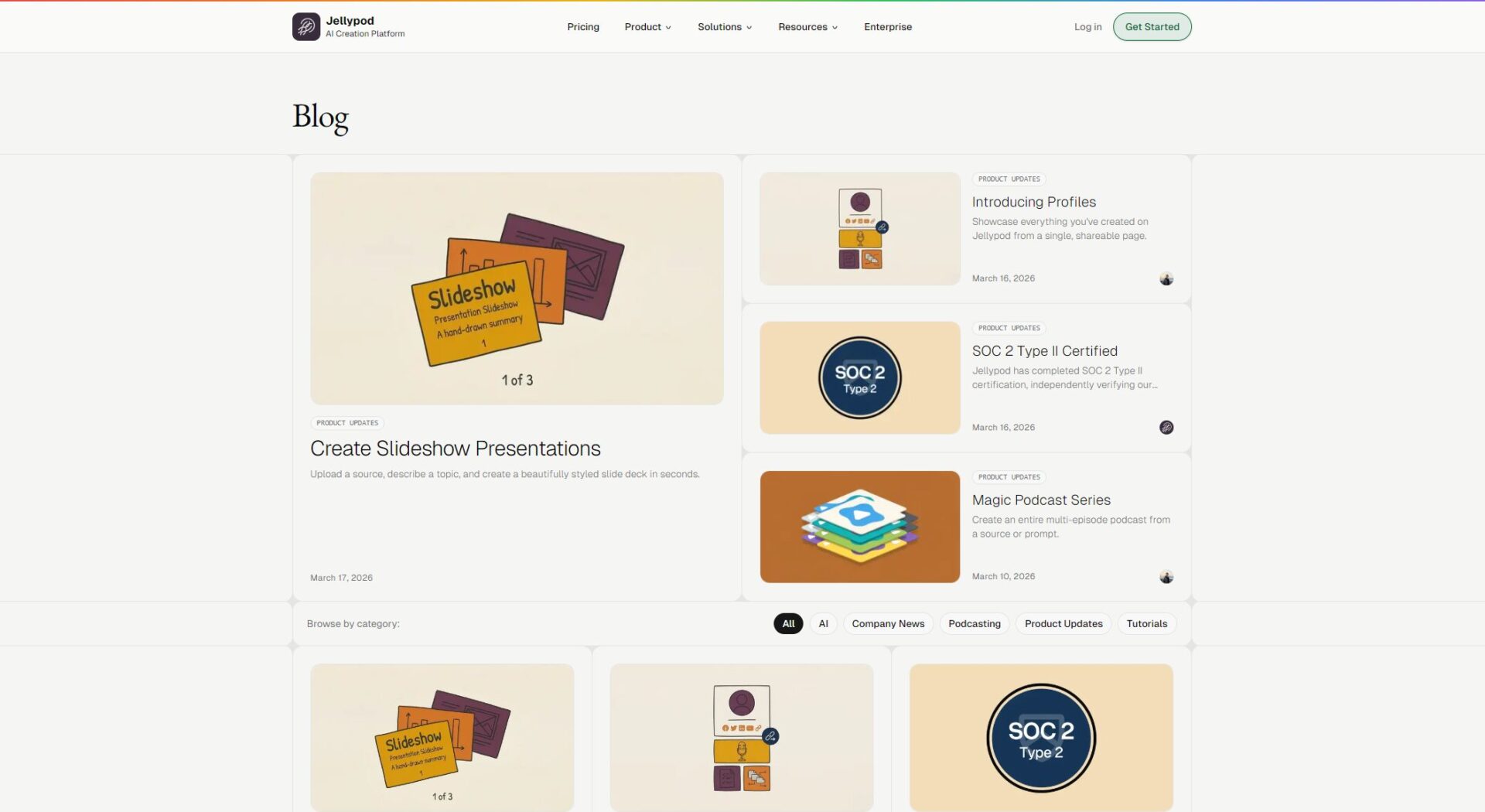Expand the Resources dropdown menu
Viewport: 1485px width, 812px height.
click(x=807, y=27)
